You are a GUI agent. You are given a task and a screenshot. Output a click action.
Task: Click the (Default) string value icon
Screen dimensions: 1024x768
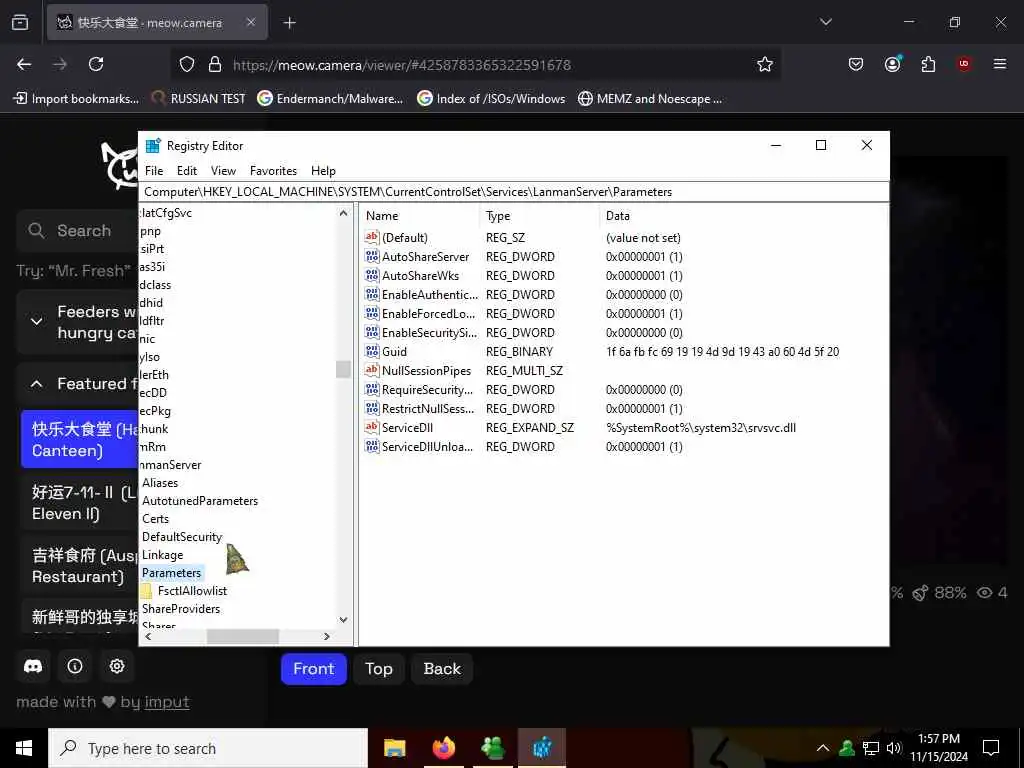tap(372, 238)
